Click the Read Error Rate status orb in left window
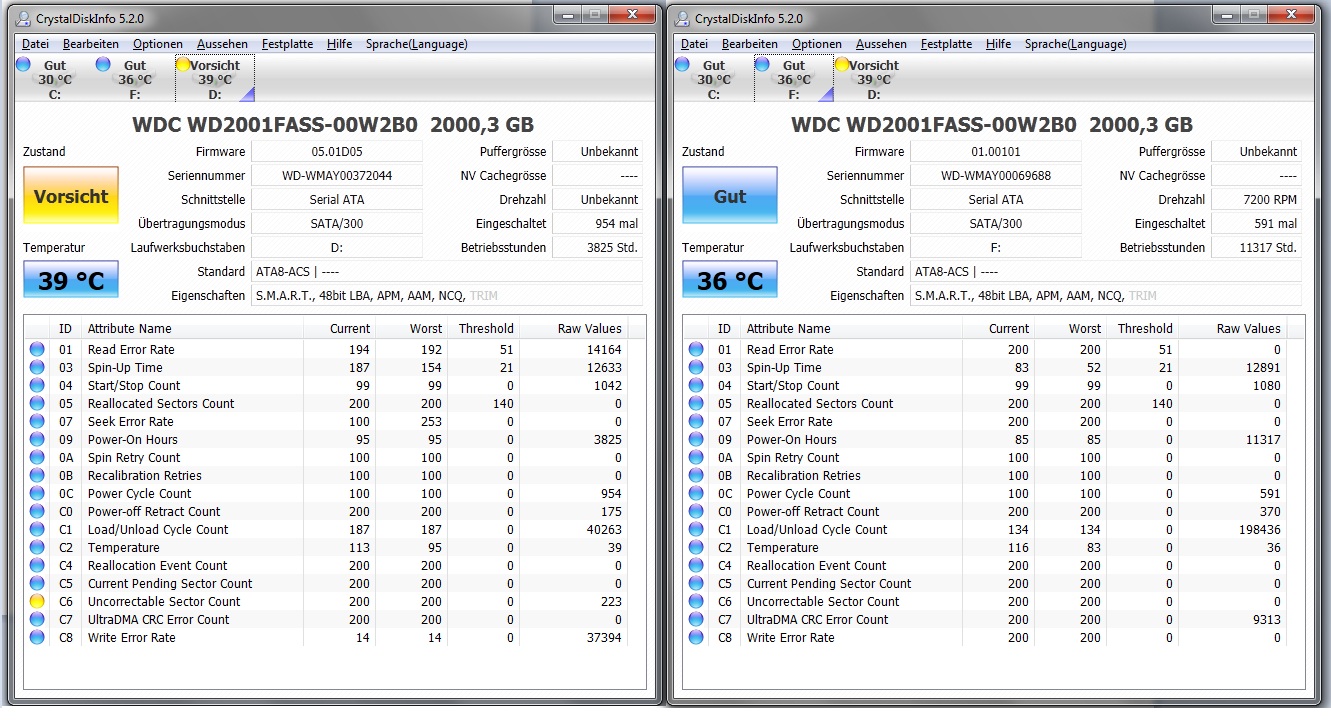 coord(37,349)
